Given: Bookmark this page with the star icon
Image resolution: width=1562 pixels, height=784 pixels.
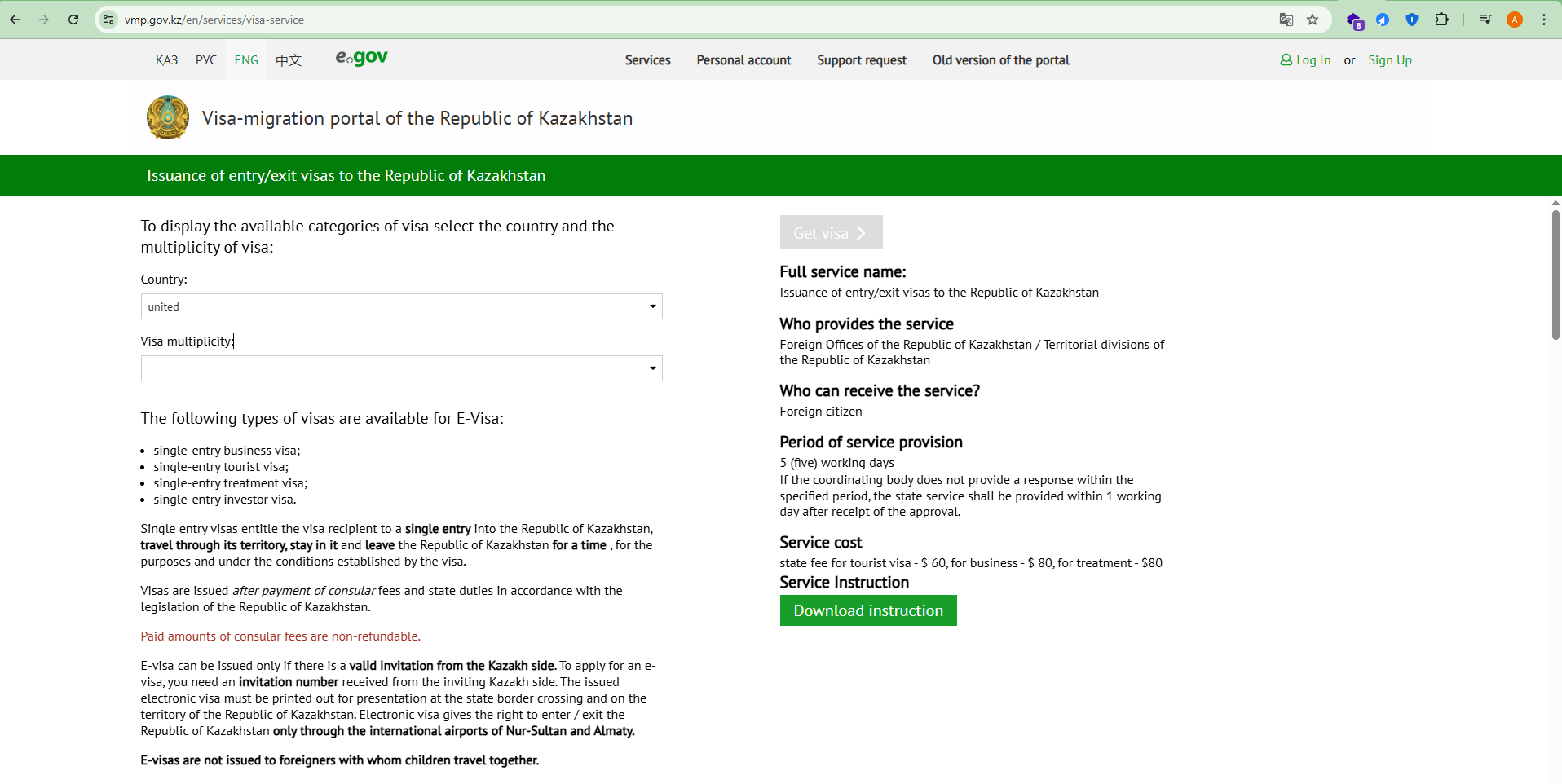Looking at the screenshot, I should pos(1313,20).
